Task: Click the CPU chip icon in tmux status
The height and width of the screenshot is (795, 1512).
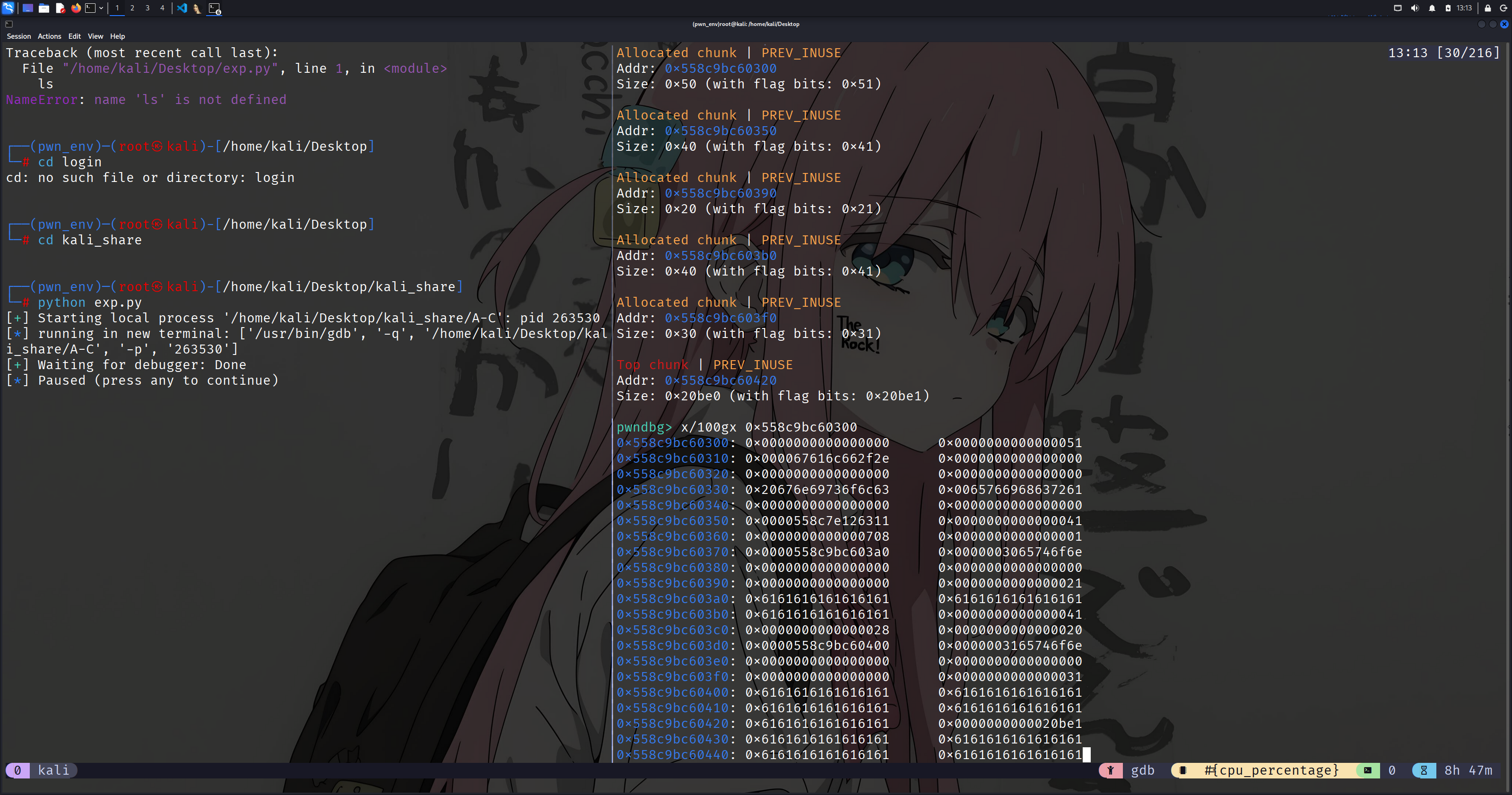Action: 1183,770
